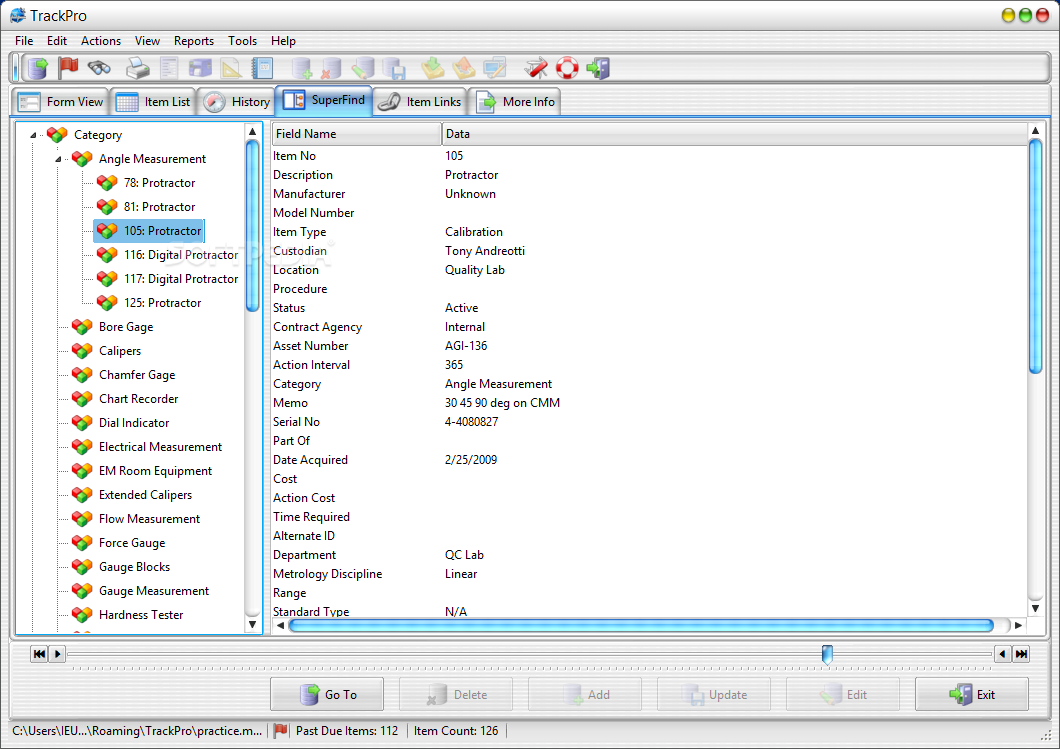Jump to last record button

coord(1021,654)
